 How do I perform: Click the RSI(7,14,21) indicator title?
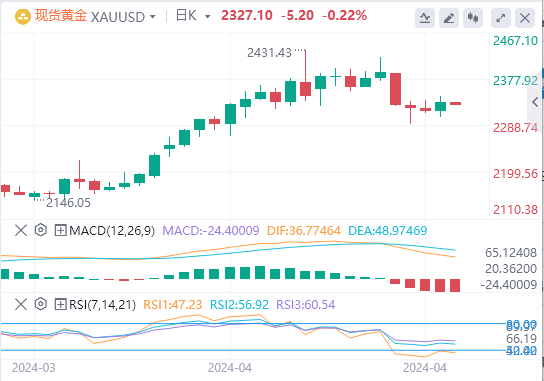click(x=102, y=305)
